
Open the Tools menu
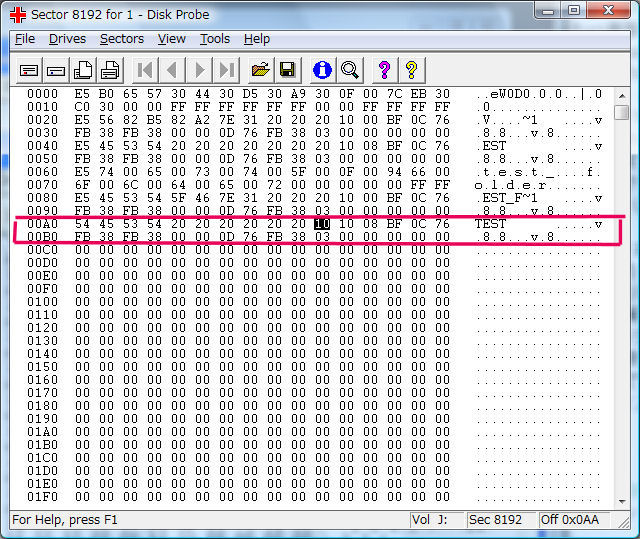[x=215, y=39]
